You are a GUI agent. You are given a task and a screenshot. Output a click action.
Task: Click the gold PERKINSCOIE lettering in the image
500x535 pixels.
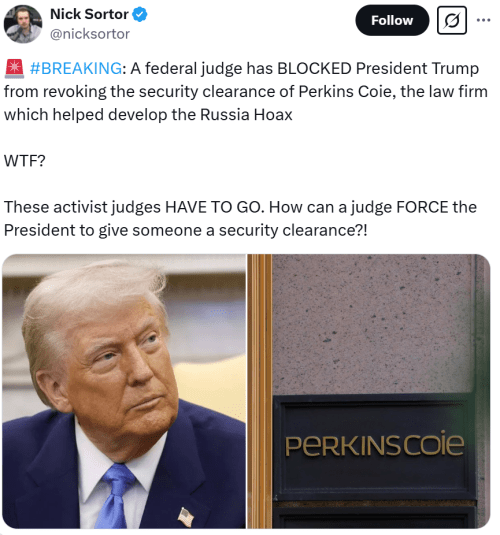375,444
